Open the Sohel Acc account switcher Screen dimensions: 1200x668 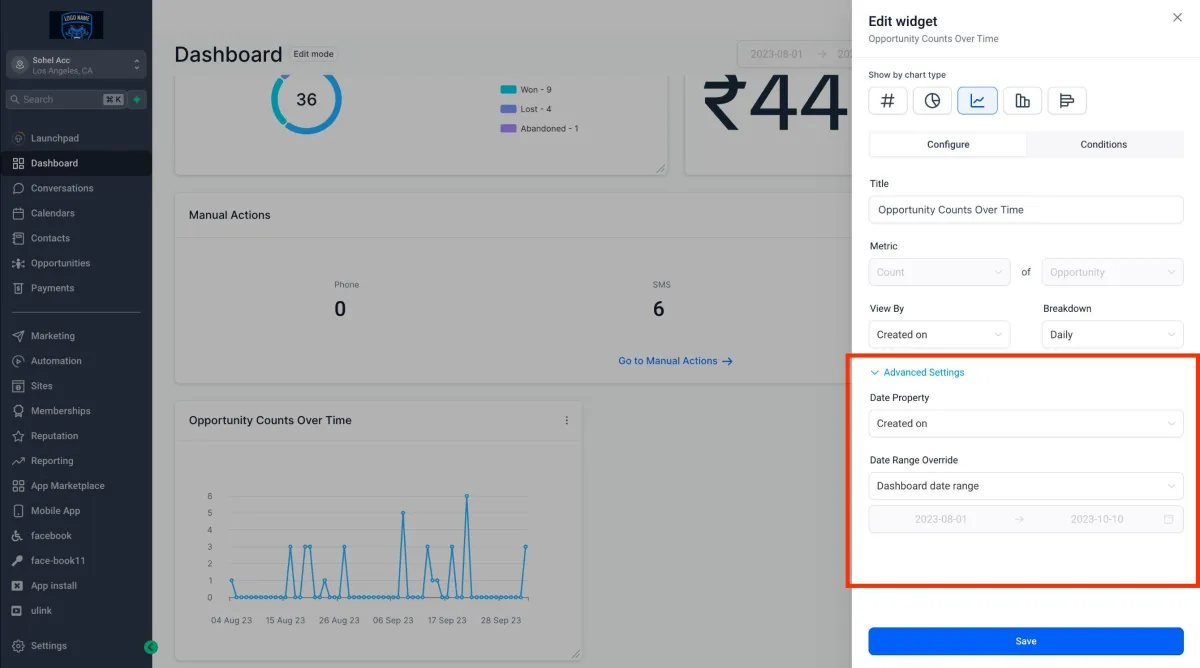click(x=76, y=65)
